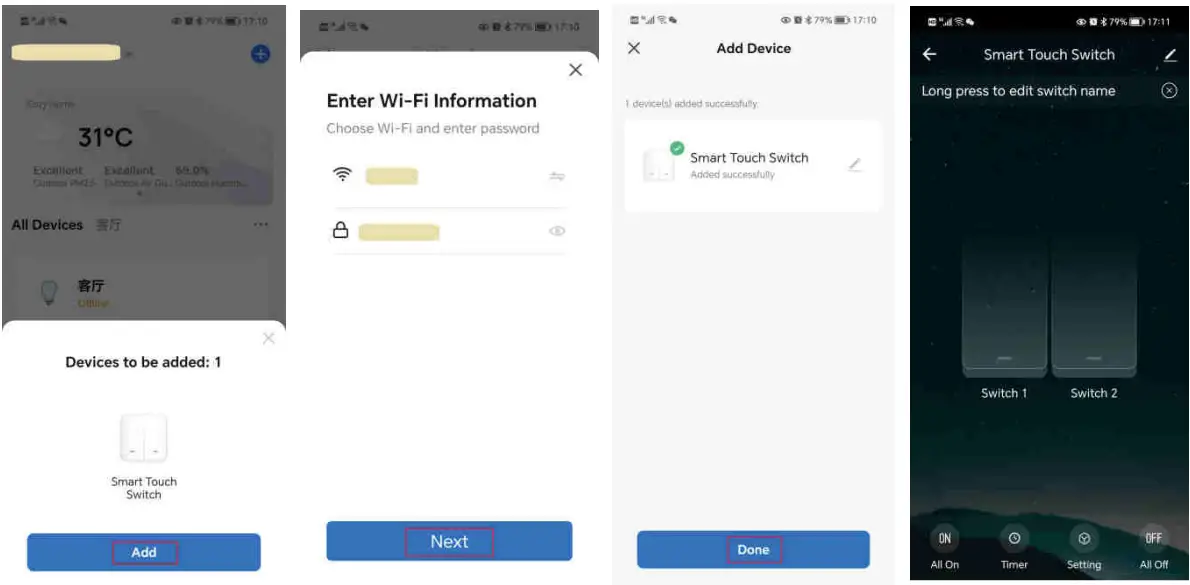Toggle password visibility eye icon

pyautogui.click(x=557, y=231)
